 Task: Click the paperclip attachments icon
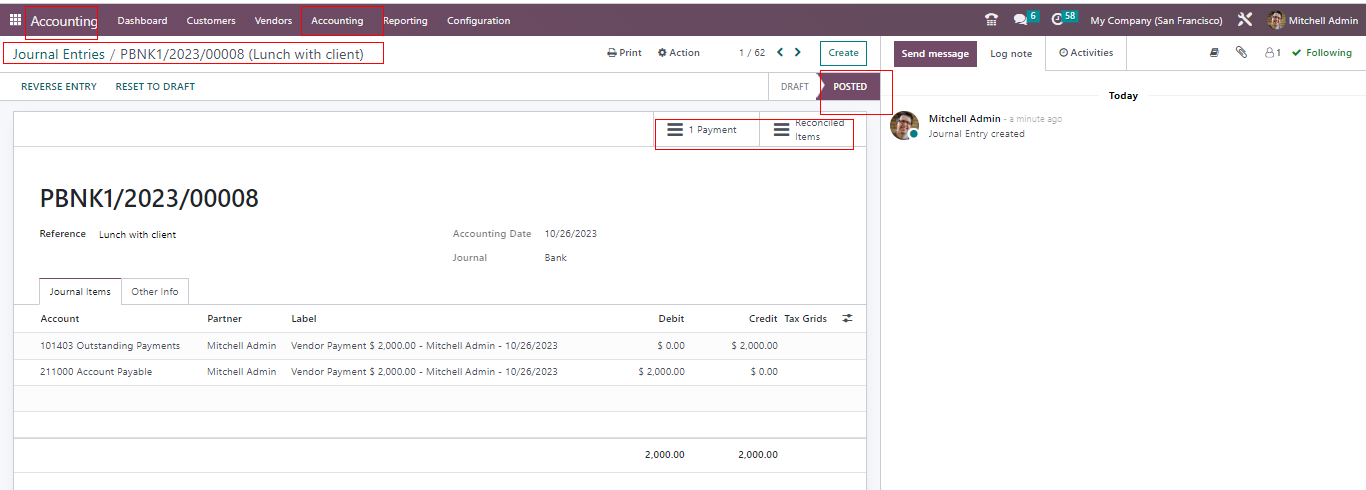click(x=1241, y=53)
